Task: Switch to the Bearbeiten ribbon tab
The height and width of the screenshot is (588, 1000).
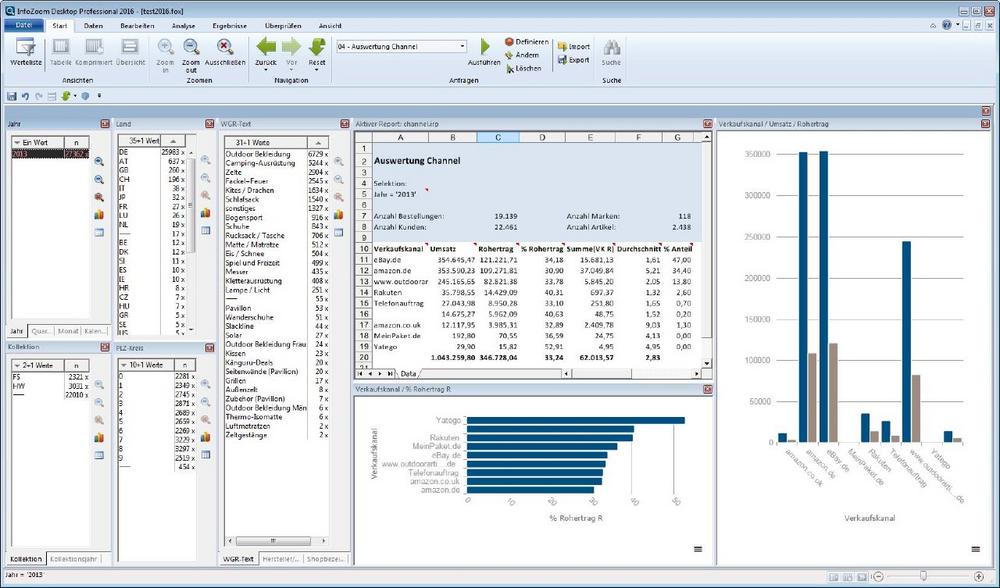Action: pos(137,26)
